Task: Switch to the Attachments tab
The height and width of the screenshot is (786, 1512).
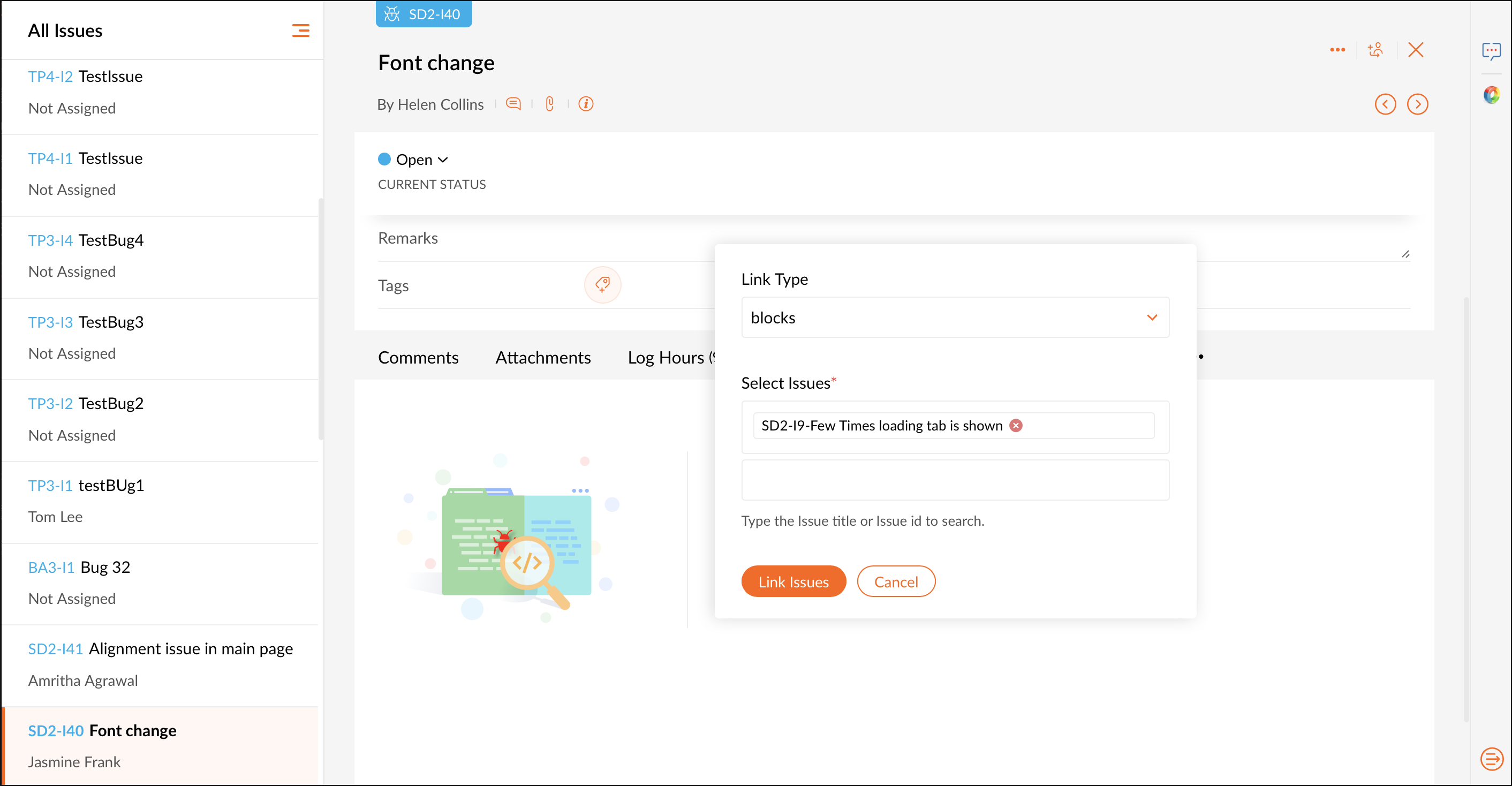Action: 543,358
